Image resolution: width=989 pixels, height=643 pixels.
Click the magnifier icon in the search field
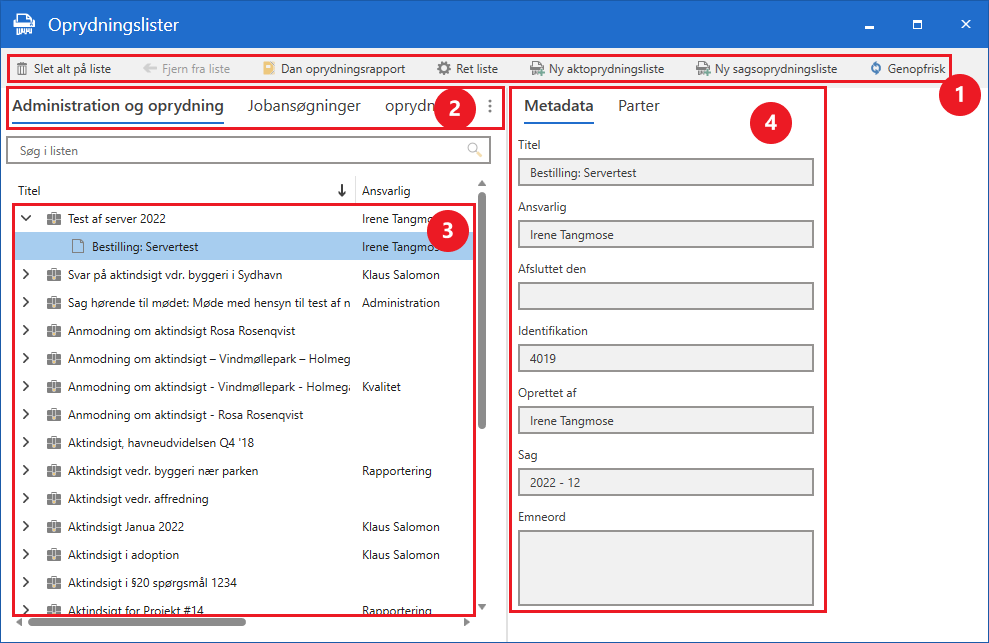point(474,151)
